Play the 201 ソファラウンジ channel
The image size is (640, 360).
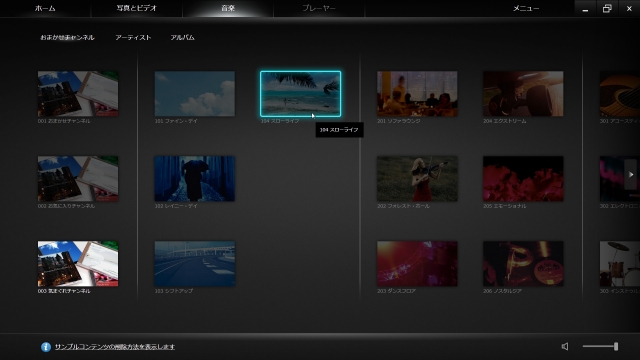coord(417,94)
